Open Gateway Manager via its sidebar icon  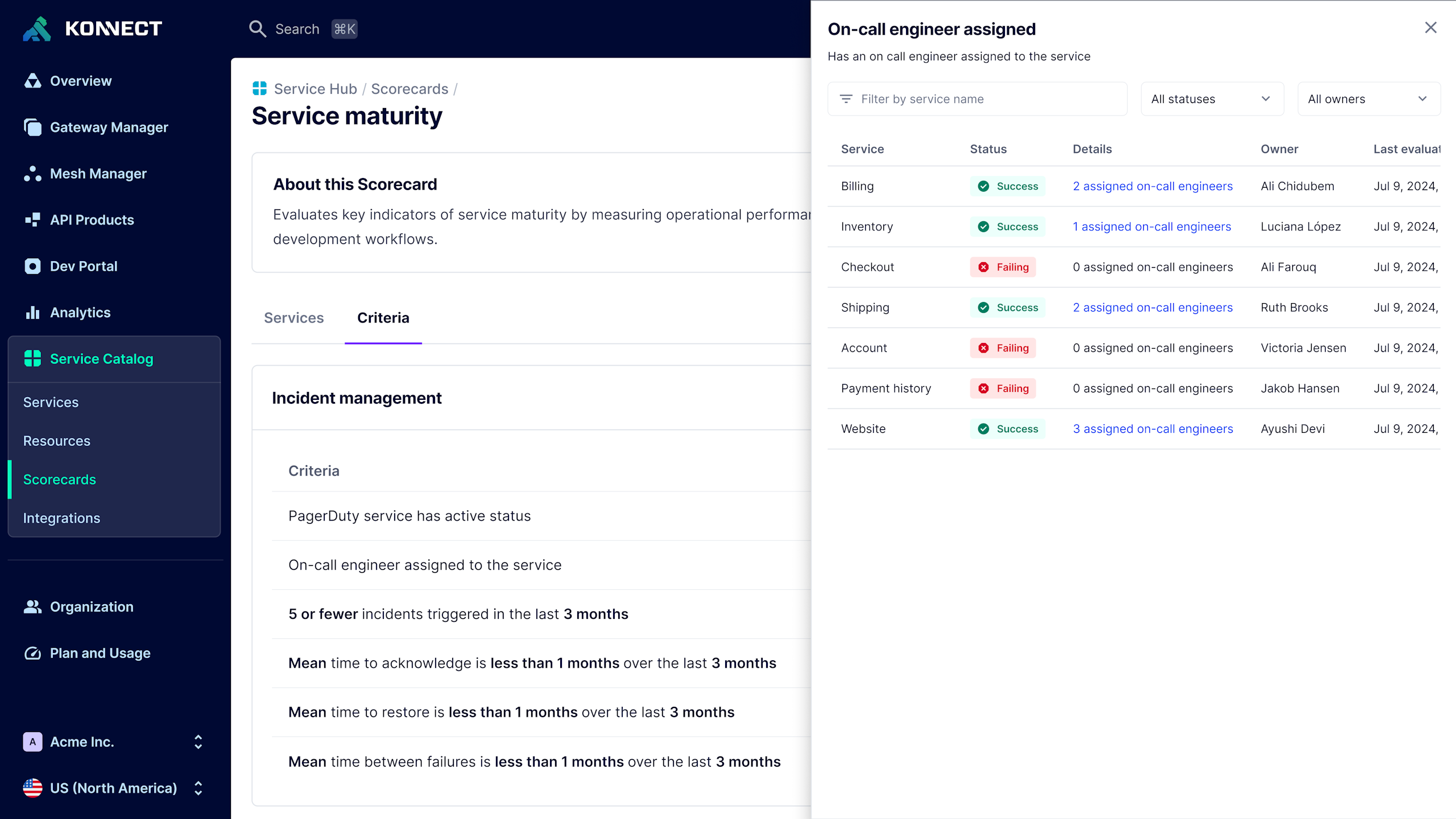click(32, 127)
